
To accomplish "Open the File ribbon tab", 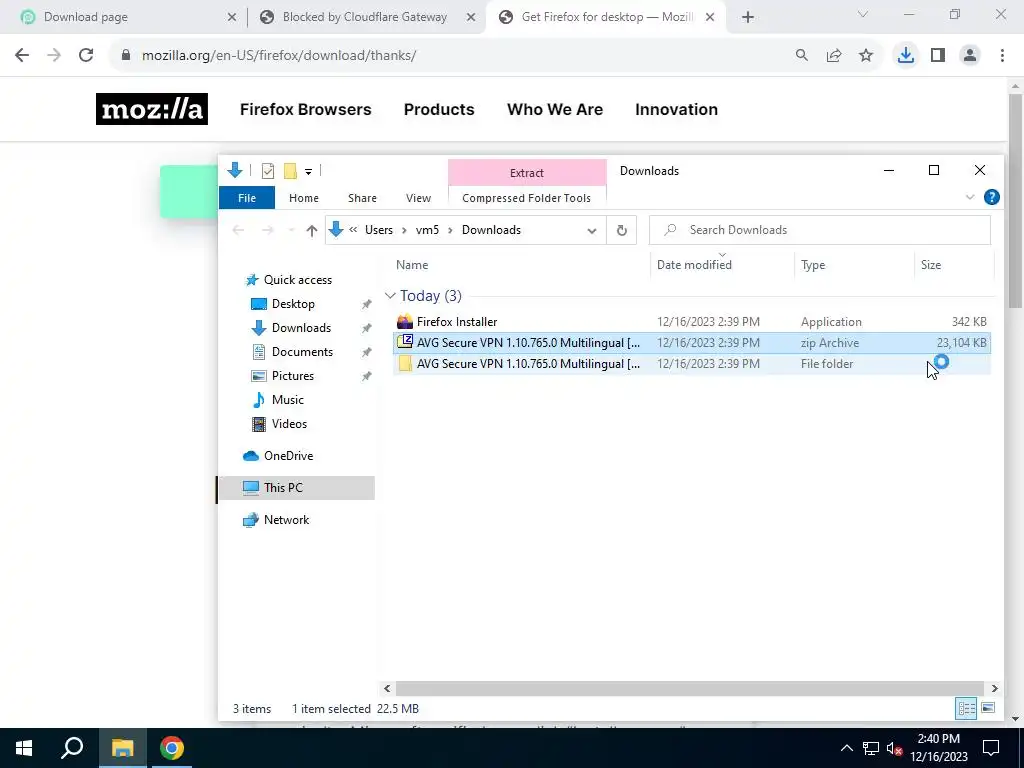I will (x=247, y=198).
